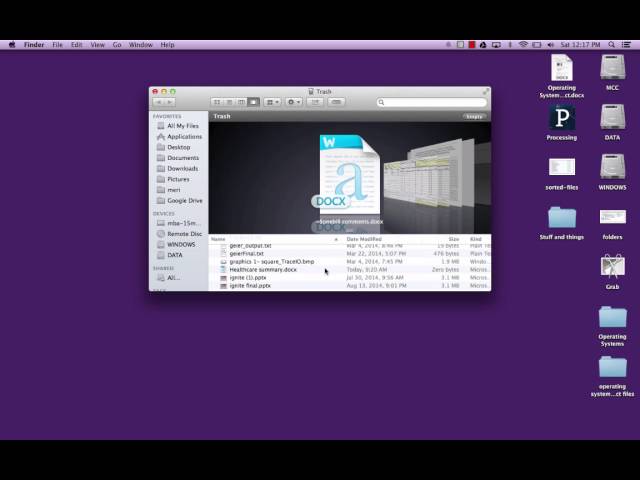The image size is (640, 480).
Task: Select ignite (1).pptx in the list
Action: pyautogui.click(x=350, y=278)
